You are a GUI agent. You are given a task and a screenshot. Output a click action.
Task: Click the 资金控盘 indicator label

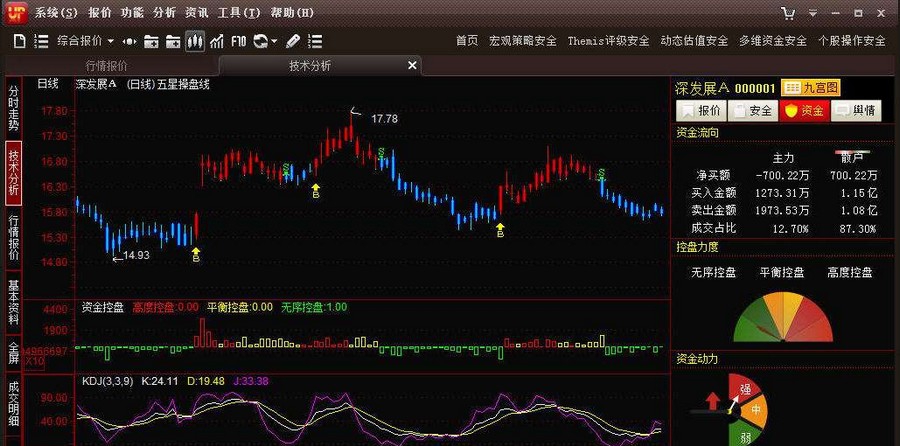pyautogui.click(x=103, y=308)
